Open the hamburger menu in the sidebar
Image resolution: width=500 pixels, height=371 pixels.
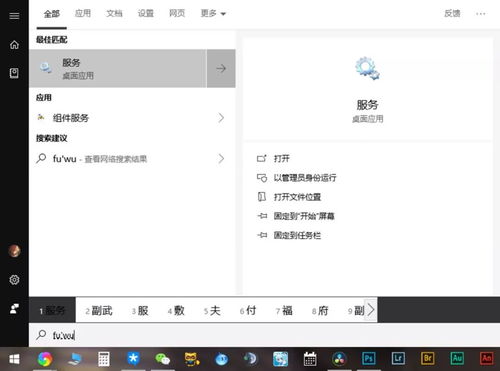[x=14, y=16]
